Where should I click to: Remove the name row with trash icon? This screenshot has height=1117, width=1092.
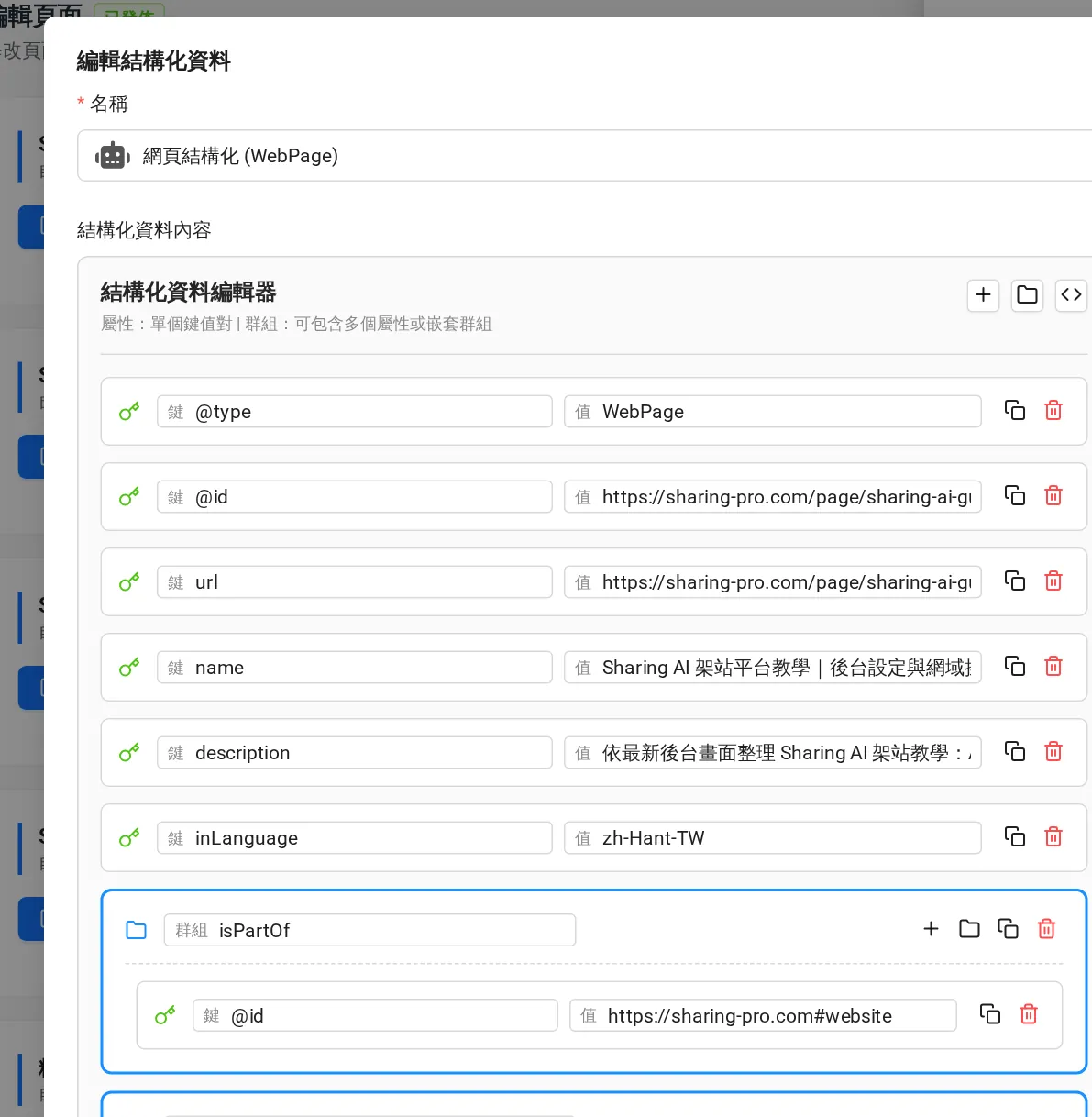click(x=1053, y=666)
